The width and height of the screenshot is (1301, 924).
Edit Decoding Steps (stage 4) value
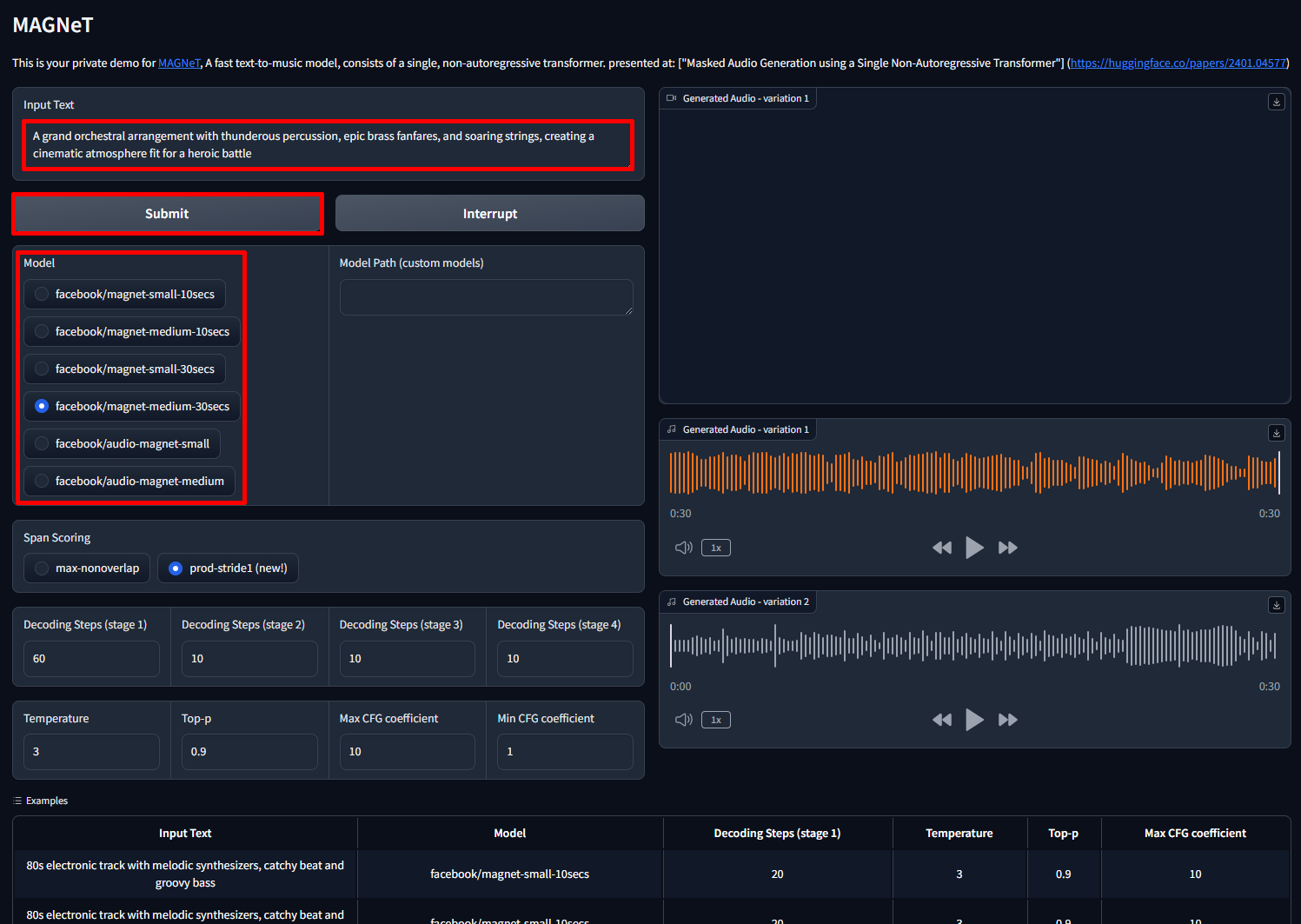(565, 659)
